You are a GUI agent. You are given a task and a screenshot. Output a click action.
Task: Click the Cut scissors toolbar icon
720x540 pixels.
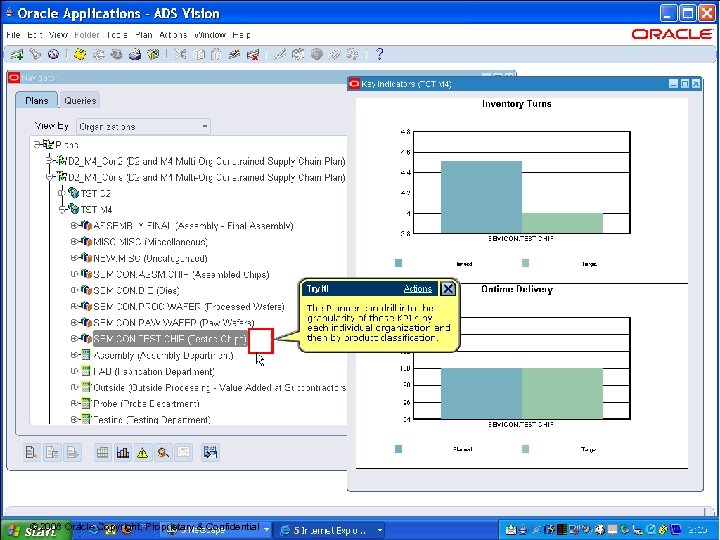180,55
